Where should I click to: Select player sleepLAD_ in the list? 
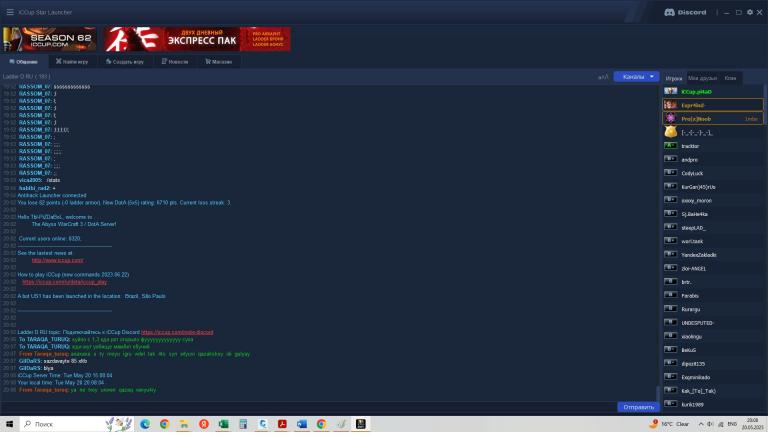713,228
